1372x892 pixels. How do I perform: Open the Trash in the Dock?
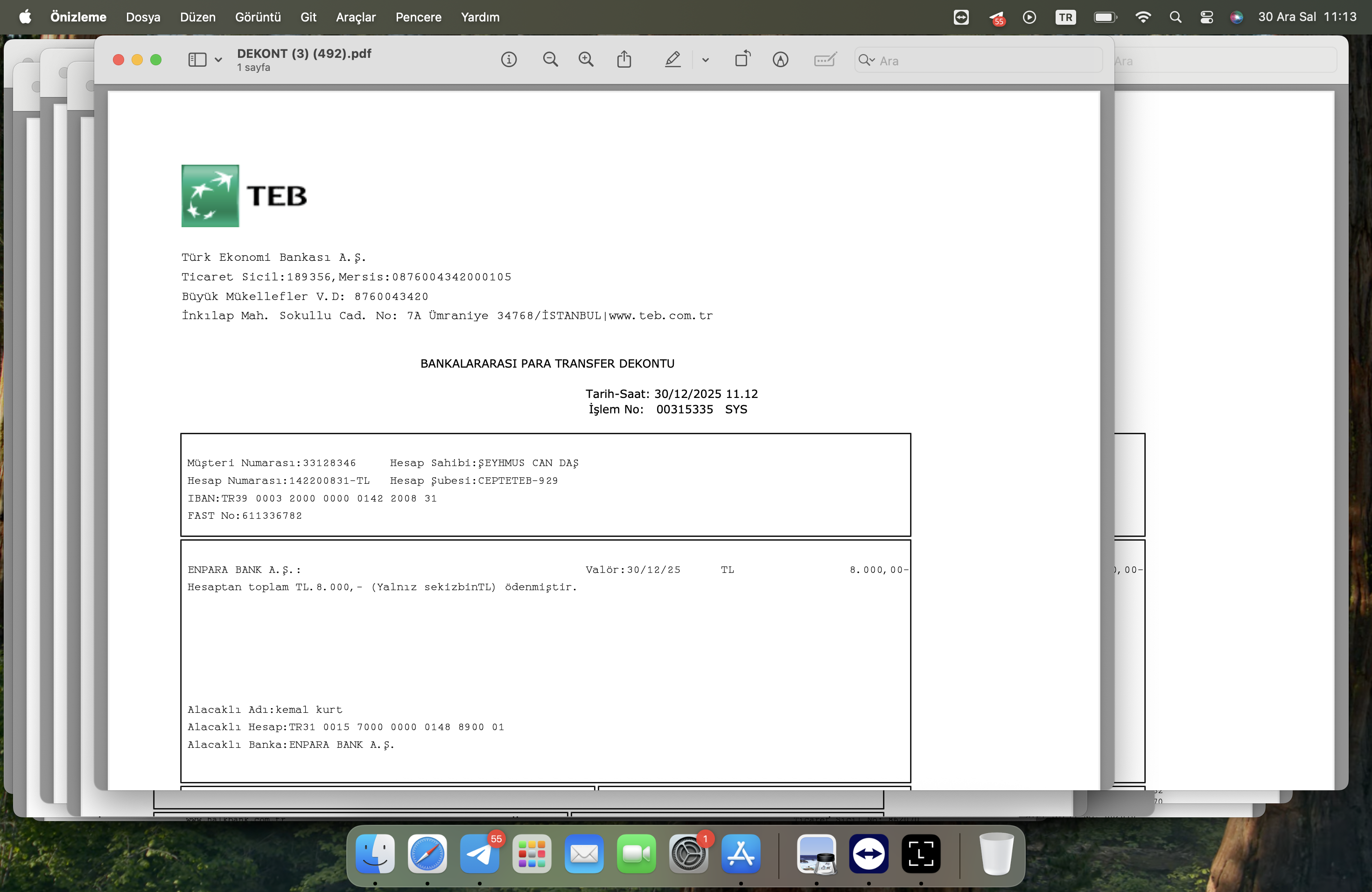996,854
